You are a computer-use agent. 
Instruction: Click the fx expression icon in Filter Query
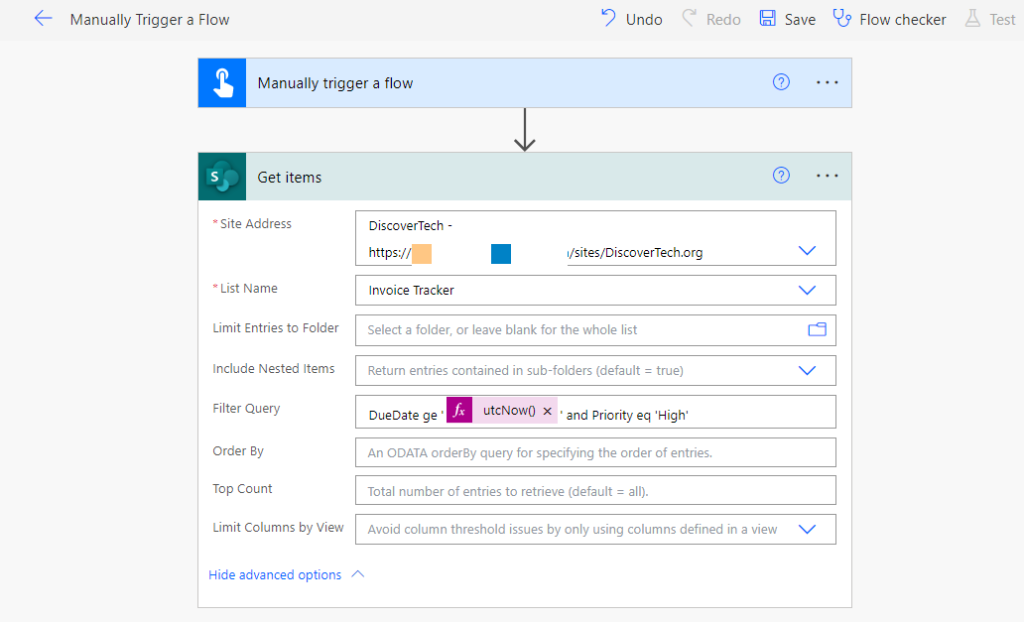click(x=459, y=410)
